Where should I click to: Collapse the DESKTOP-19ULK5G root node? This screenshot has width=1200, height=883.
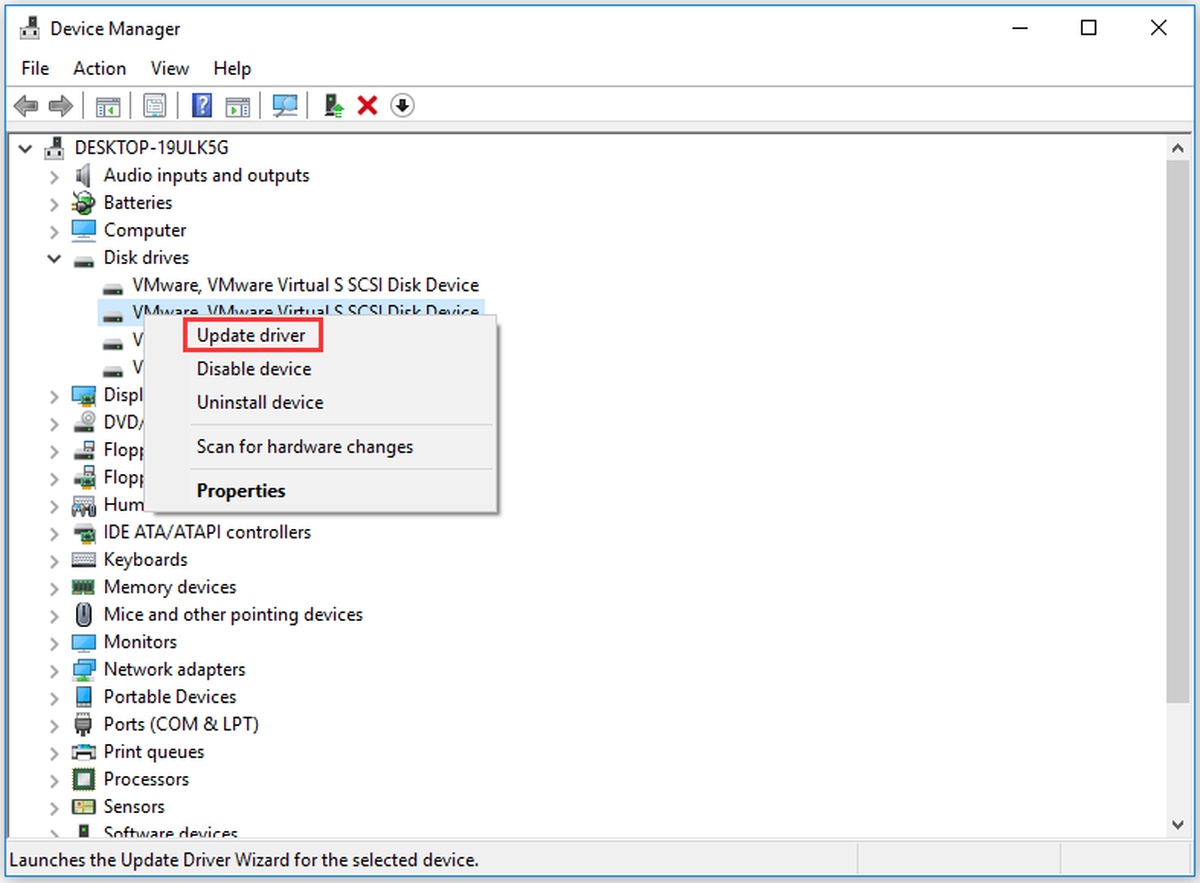(25, 148)
